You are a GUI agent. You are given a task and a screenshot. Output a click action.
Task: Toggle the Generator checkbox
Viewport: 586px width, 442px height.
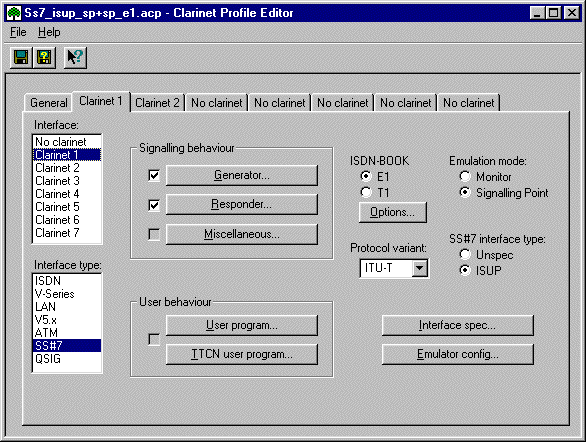pos(154,175)
